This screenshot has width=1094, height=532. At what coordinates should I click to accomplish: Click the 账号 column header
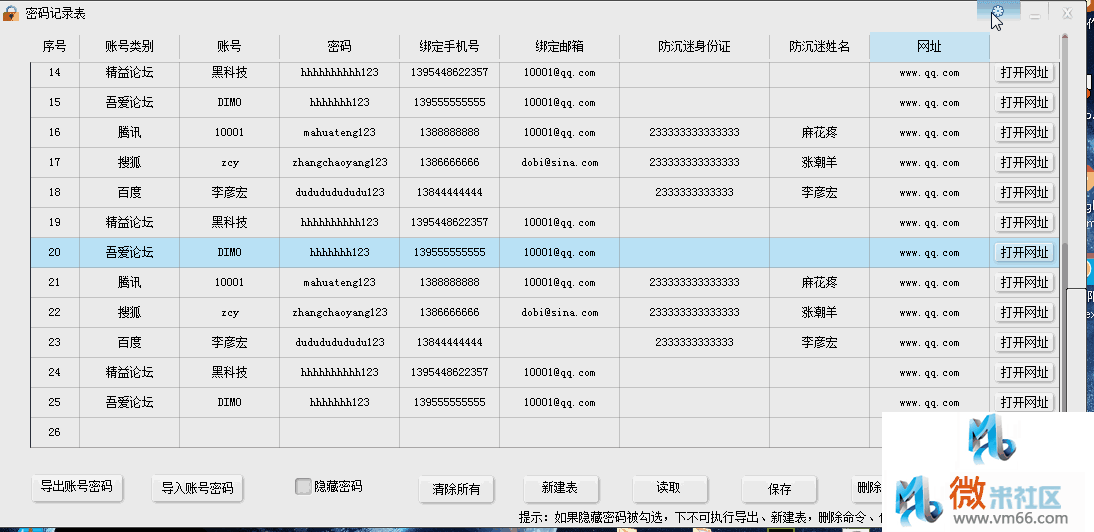[x=230, y=47]
